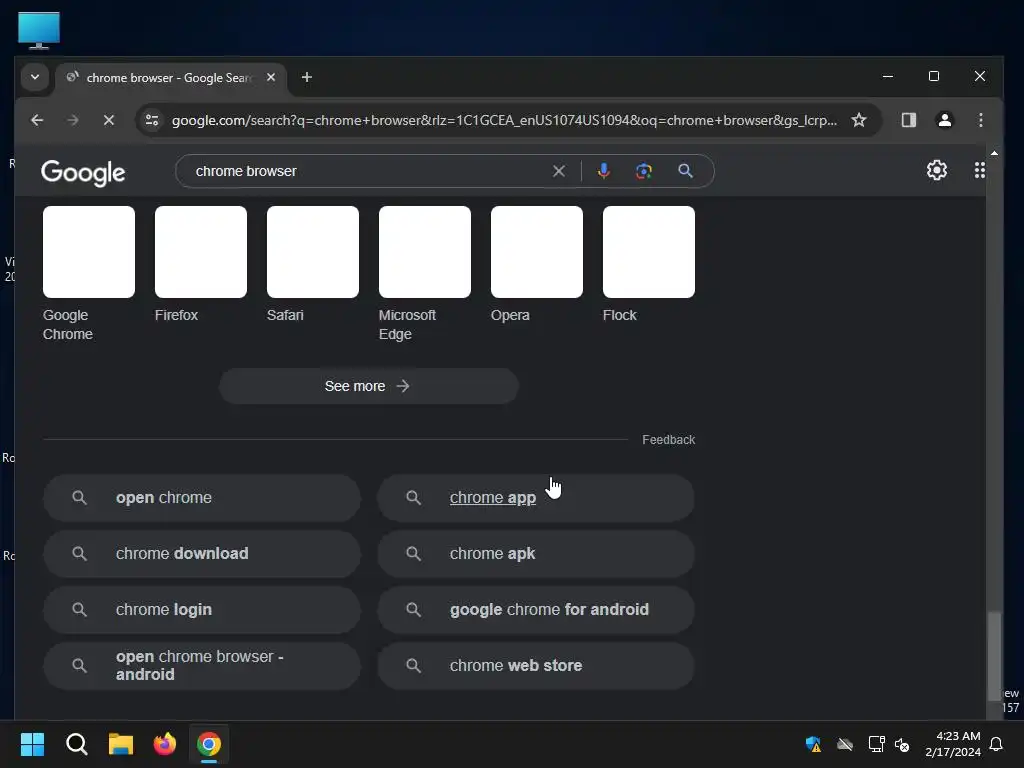Search for chrome download
This screenshot has height=768, width=1024.
click(x=202, y=554)
